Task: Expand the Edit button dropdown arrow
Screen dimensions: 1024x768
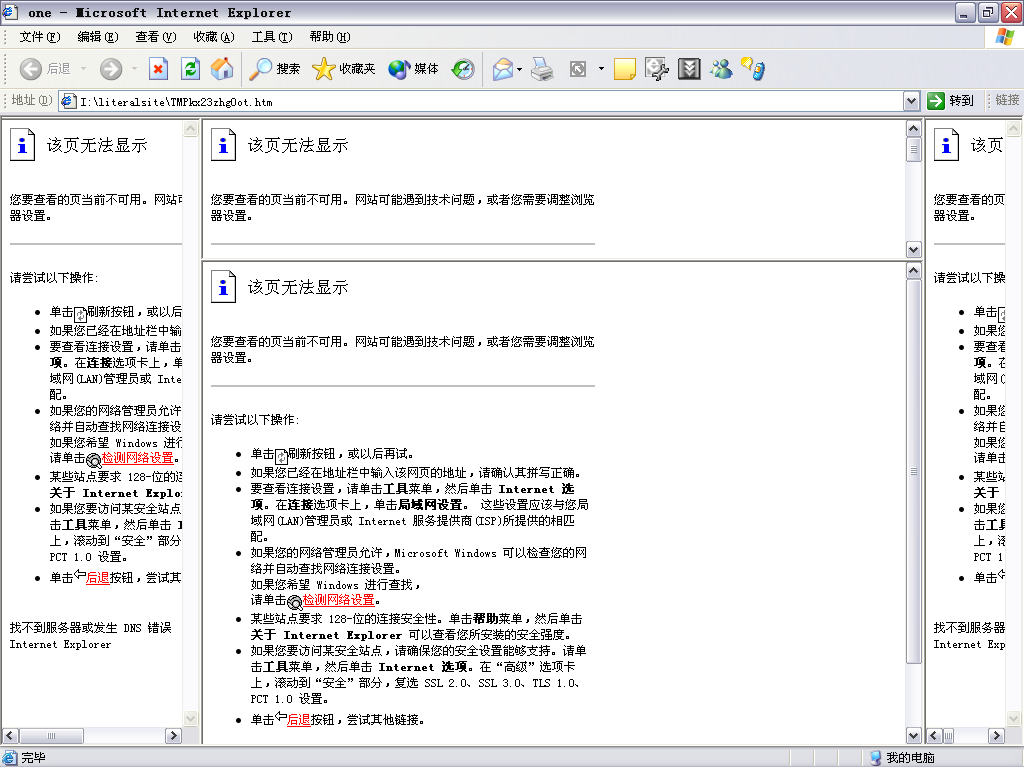Action: 601,69
